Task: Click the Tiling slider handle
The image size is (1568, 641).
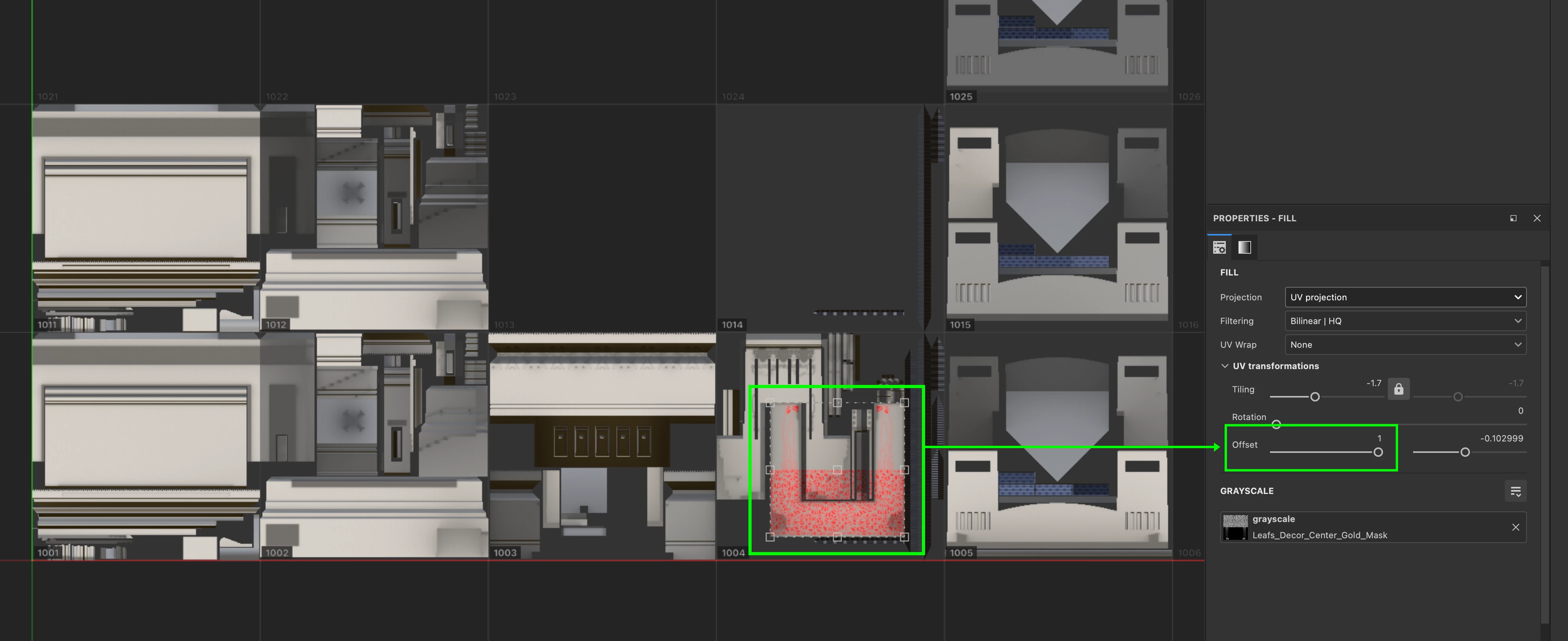Action: coord(1315,397)
